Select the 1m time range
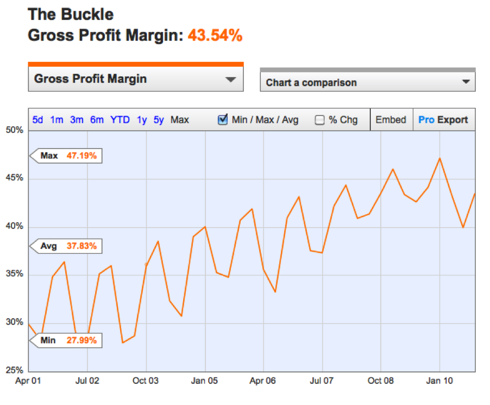 (57, 120)
